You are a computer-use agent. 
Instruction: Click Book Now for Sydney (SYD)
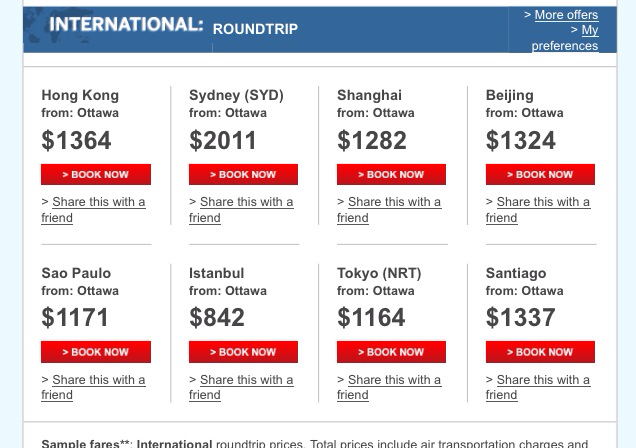(x=243, y=175)
